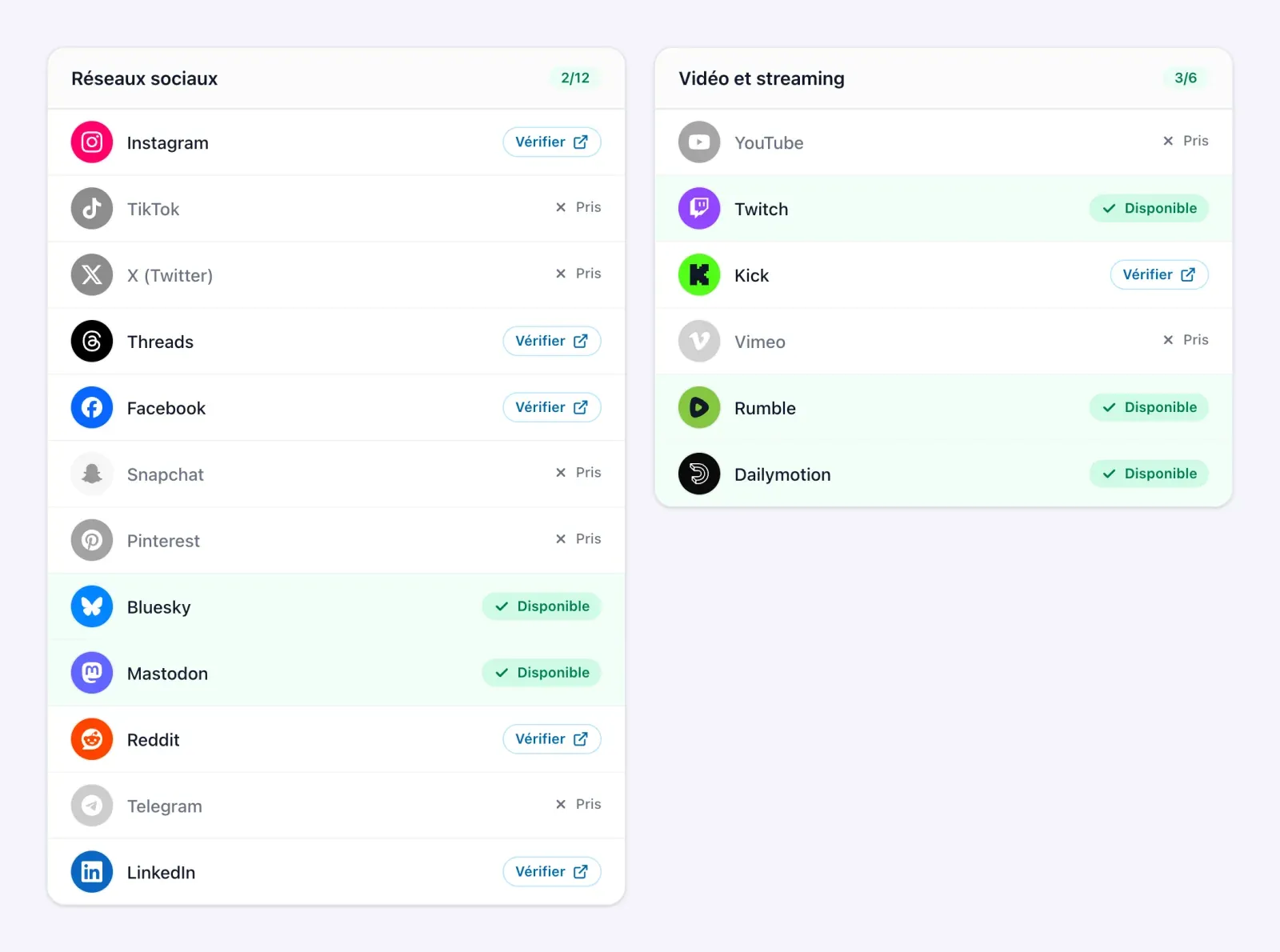Open Vérifier link for LinkedIn
This screenshot has height=952, width=1280.
[552, 873]
